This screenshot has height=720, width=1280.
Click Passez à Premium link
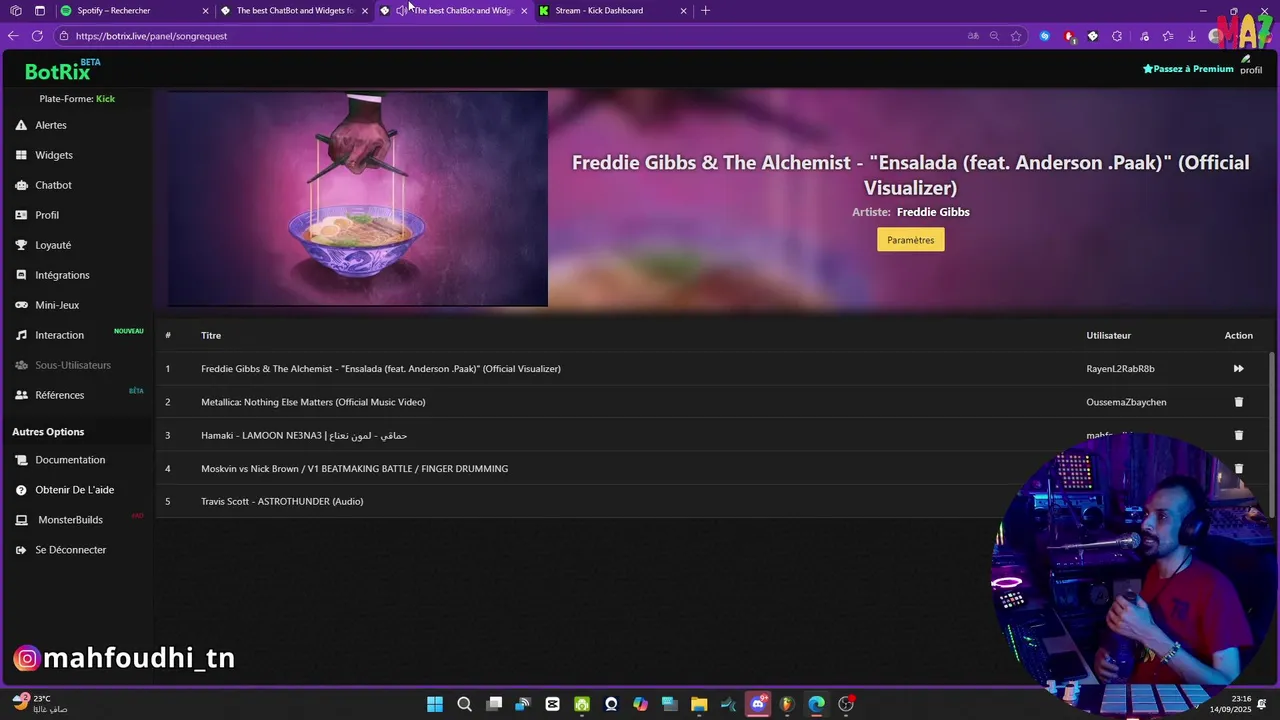pos(1188,69)
